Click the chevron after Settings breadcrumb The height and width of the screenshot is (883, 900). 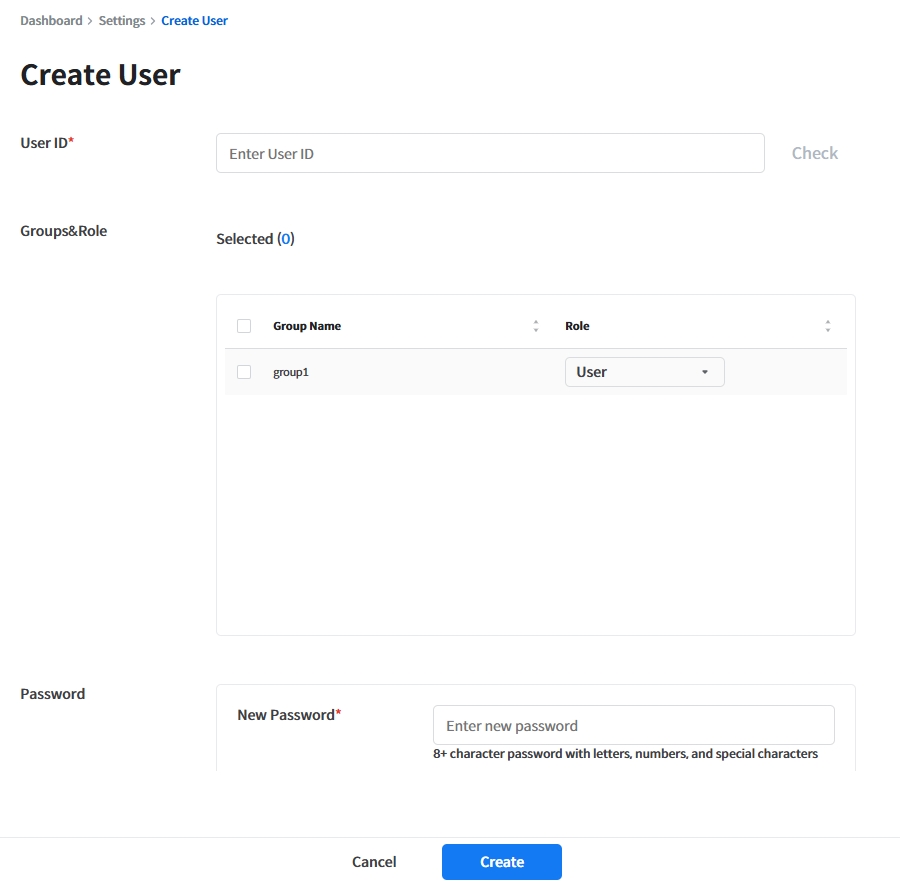coord(153,21)
